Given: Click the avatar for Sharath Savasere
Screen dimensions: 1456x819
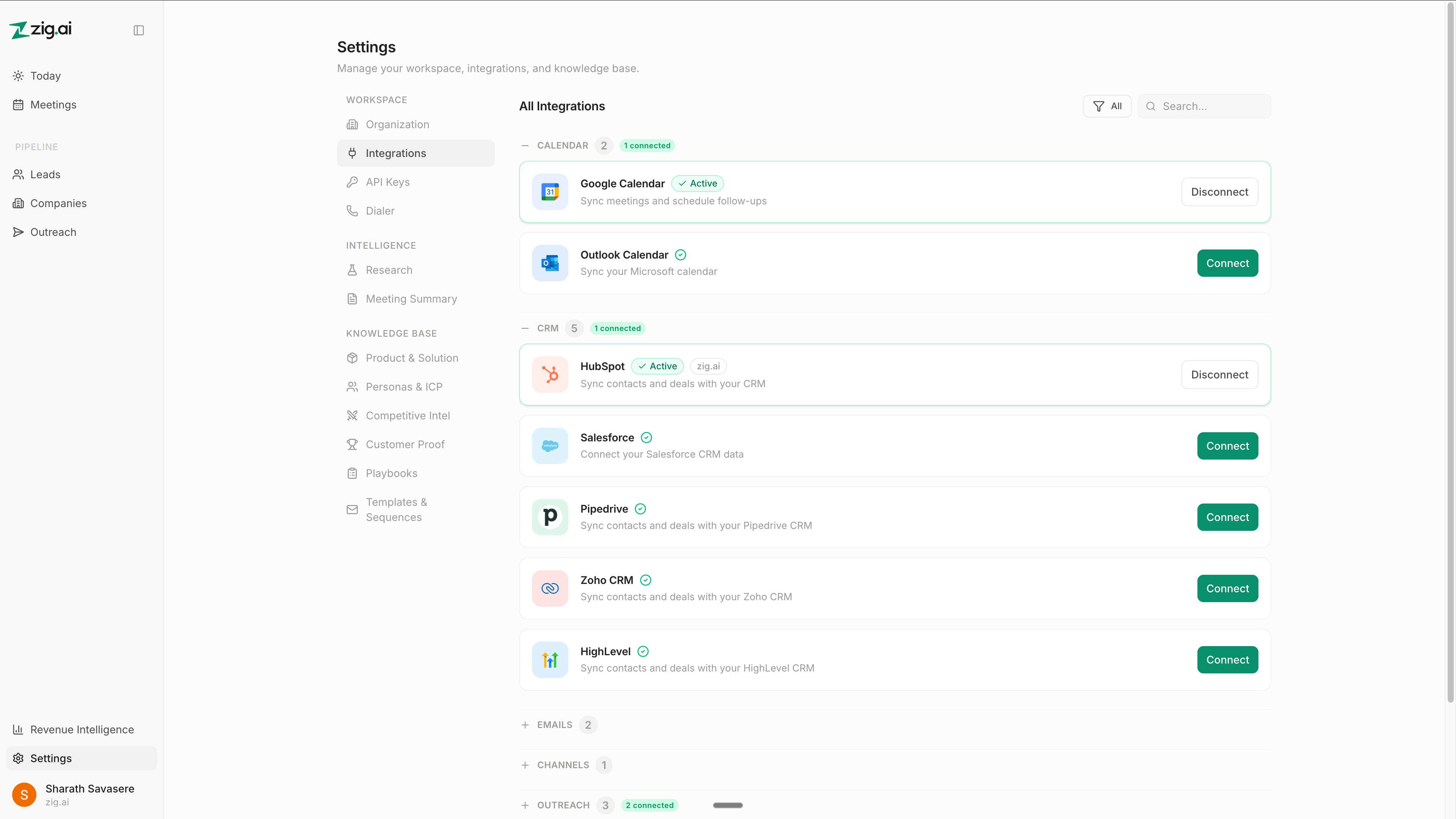Looking at the screenshot, I should [24, 794].
